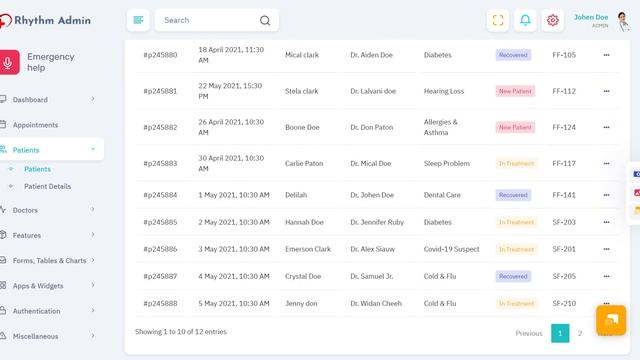This screenshot has width=640, height=360.
Task: Click the Dashboard sidebar icon
Action: pos(3,99)
